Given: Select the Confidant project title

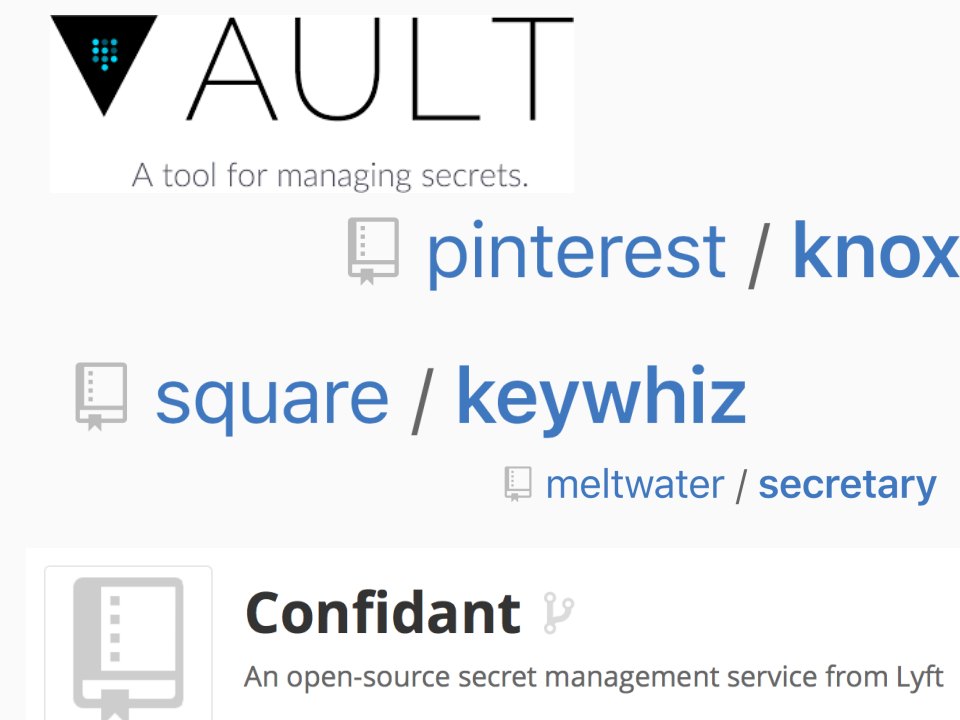Looking at the screenshot, I should (383, 612).
